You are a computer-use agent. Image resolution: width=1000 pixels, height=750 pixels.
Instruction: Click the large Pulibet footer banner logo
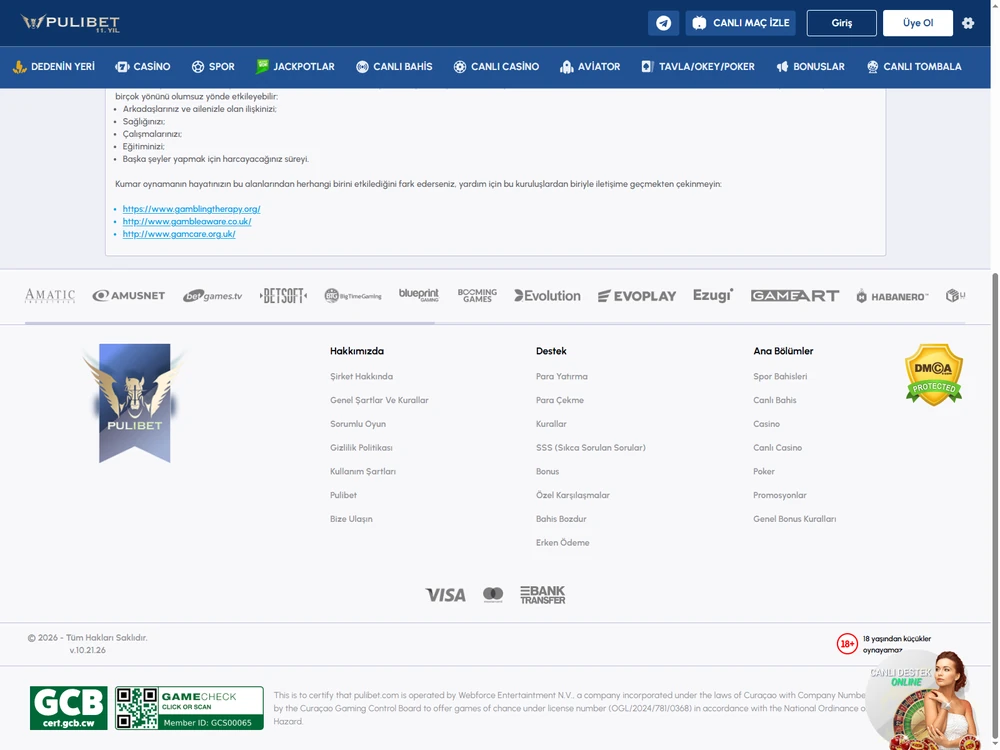pos(135,403)
